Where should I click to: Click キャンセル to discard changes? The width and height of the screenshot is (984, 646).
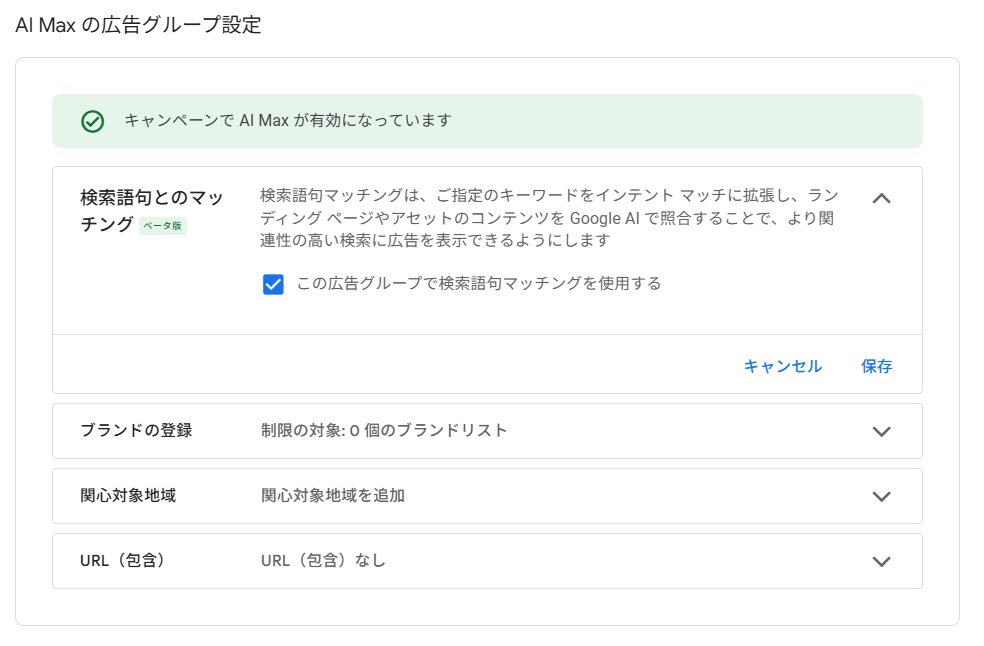point(783,366)
